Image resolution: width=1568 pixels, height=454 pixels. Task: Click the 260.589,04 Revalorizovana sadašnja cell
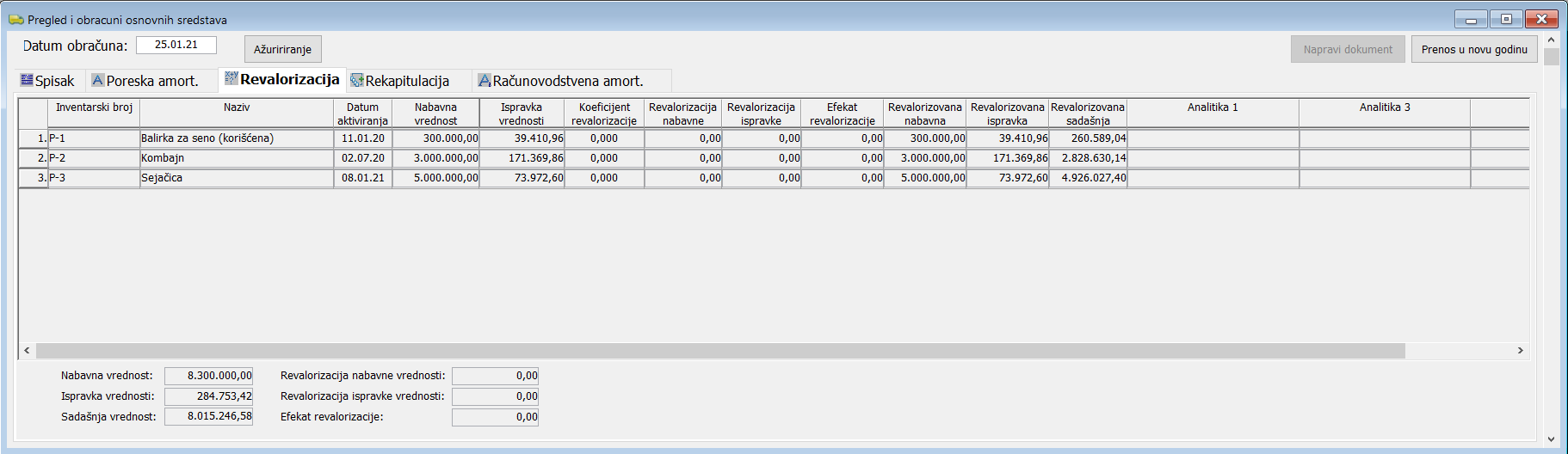tap(1088, 138)
